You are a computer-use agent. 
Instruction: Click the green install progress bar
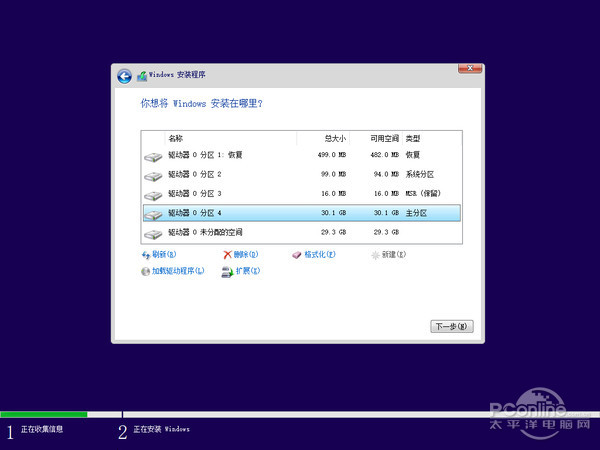(x=44, y=414)
